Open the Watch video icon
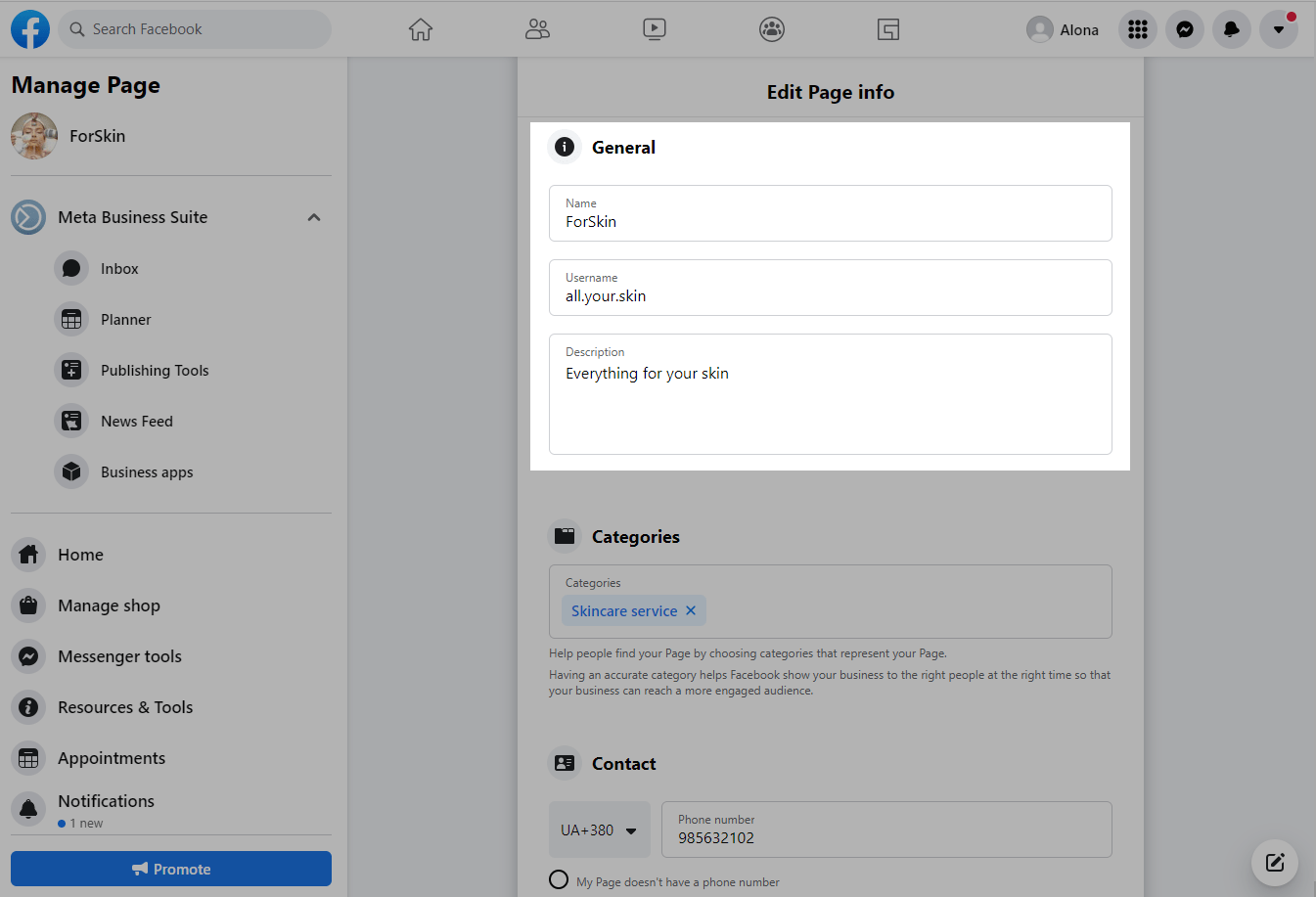The height and width of the screenshot is (897, 1316). pos(655,29)
